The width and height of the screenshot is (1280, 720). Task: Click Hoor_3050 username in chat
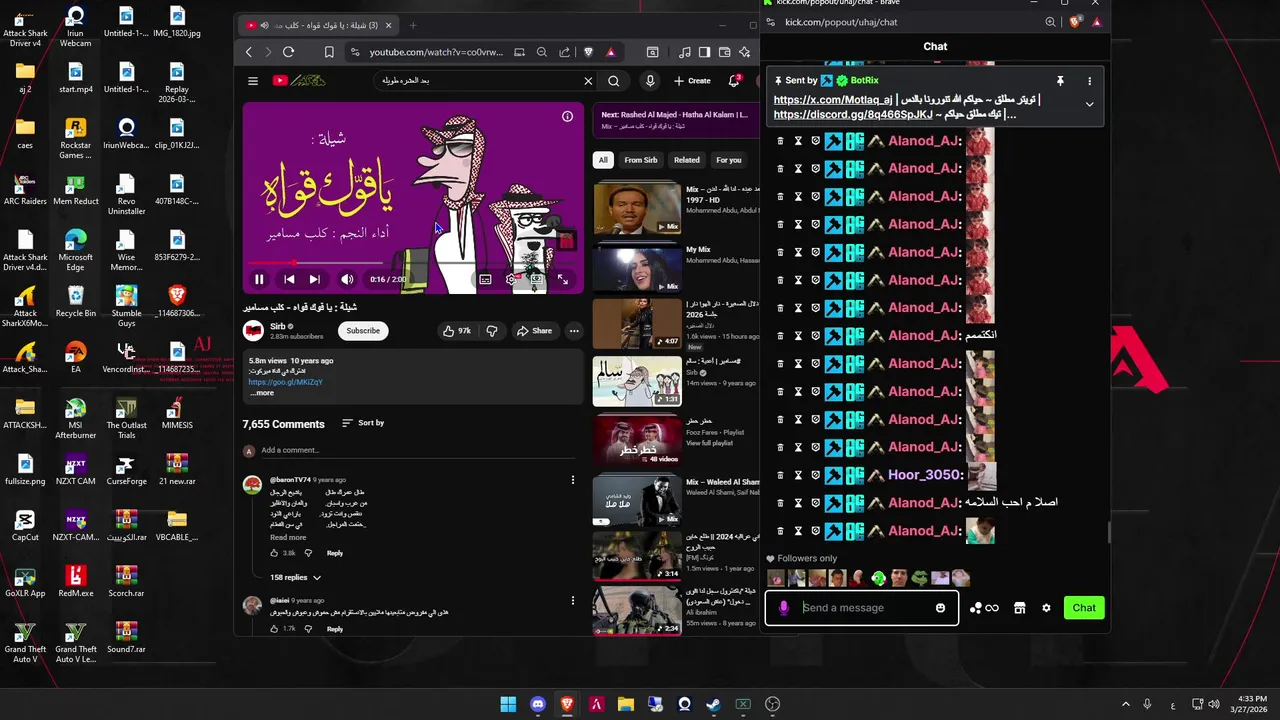[924, 475]
